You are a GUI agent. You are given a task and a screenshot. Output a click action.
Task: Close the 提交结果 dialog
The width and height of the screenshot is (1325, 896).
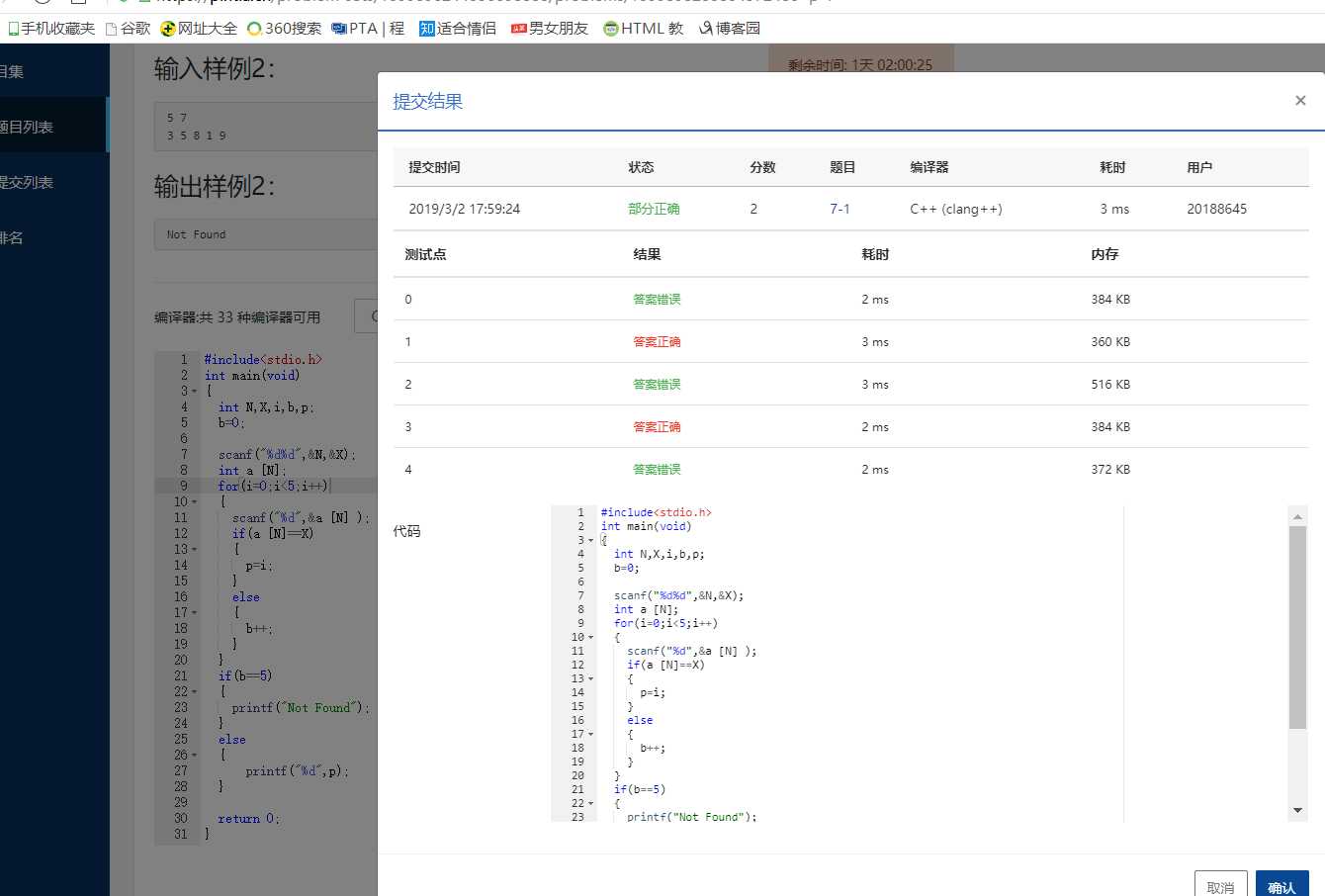(x=1300, y=100)
